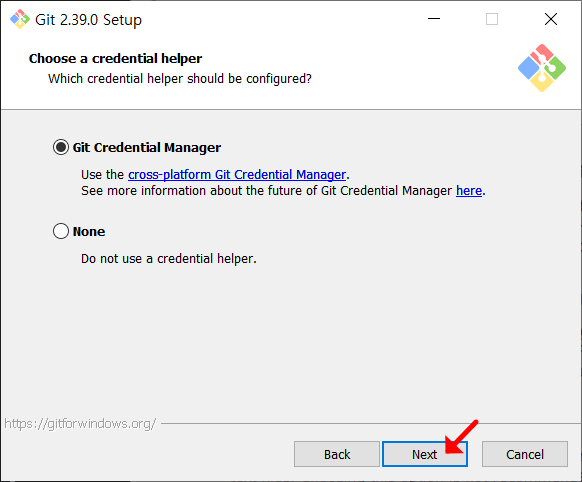Click the Git logo in the header
Screen dimensions: 582x482
click(x=542, y=68)
